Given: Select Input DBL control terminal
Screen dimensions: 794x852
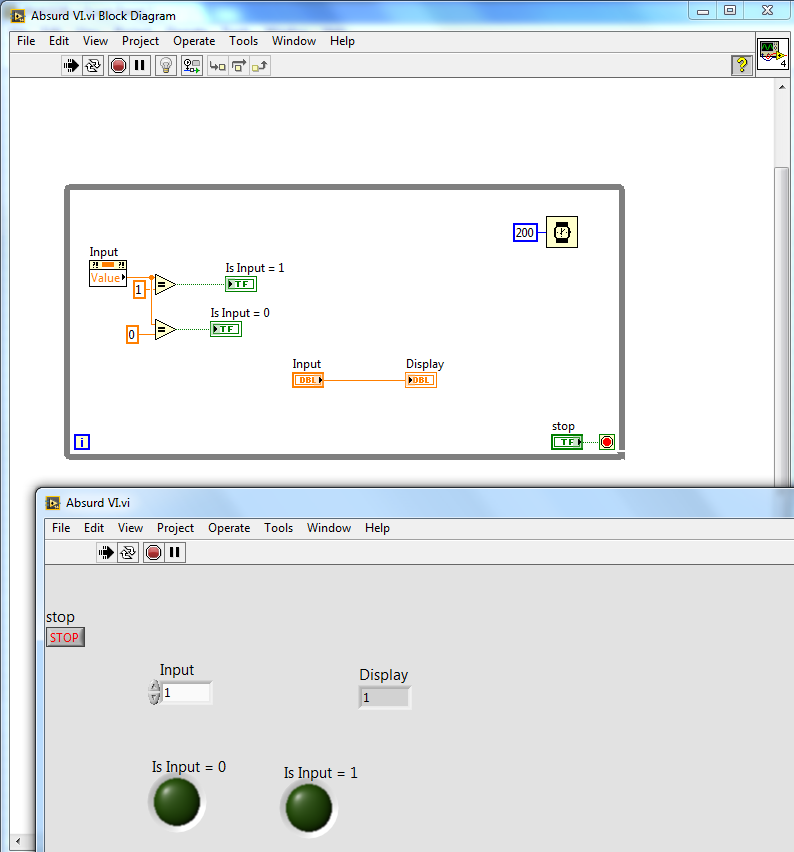Looking at the screenshot, I should tap(308, 380).
